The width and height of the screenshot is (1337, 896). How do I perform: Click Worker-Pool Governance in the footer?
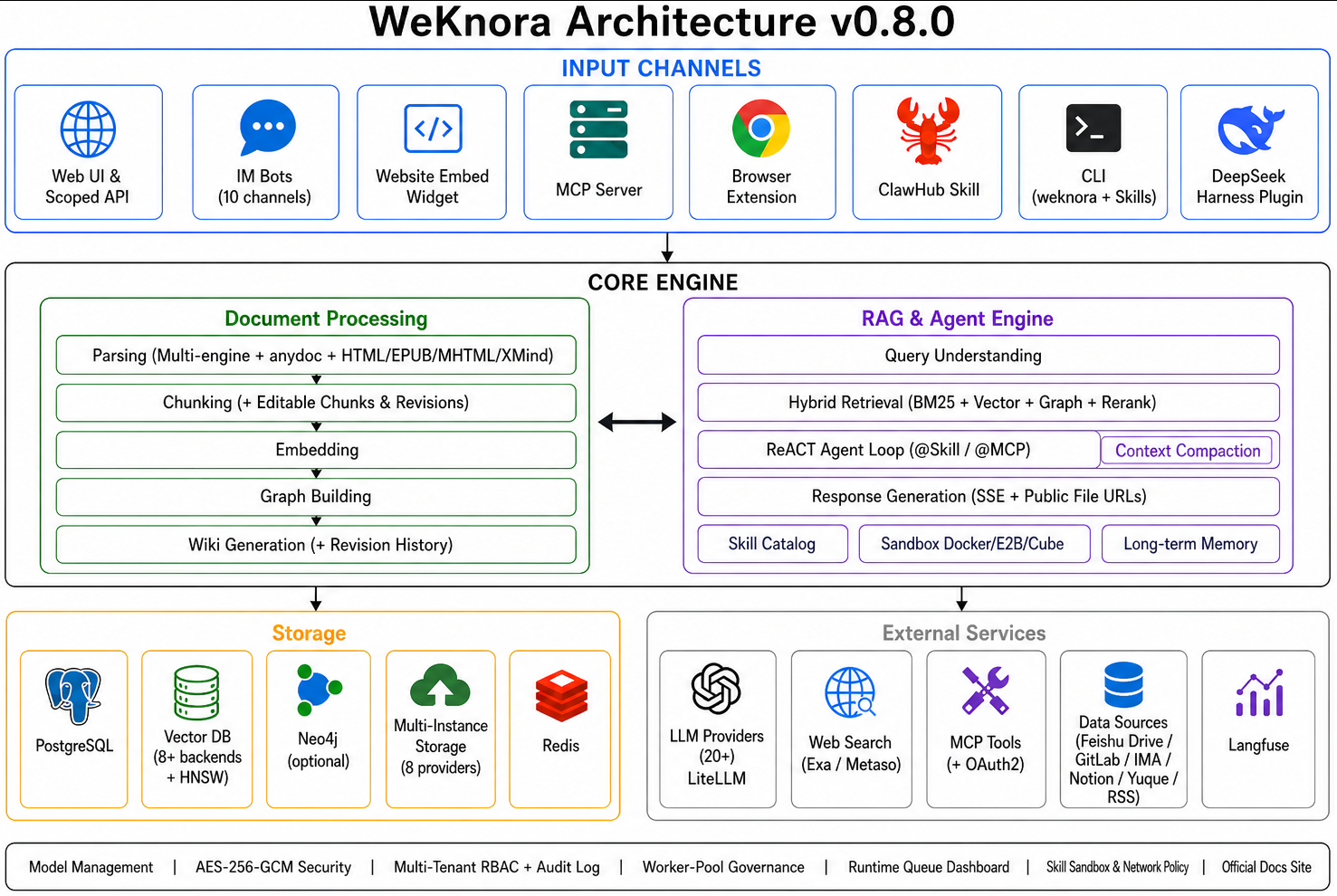click(723, 867)
